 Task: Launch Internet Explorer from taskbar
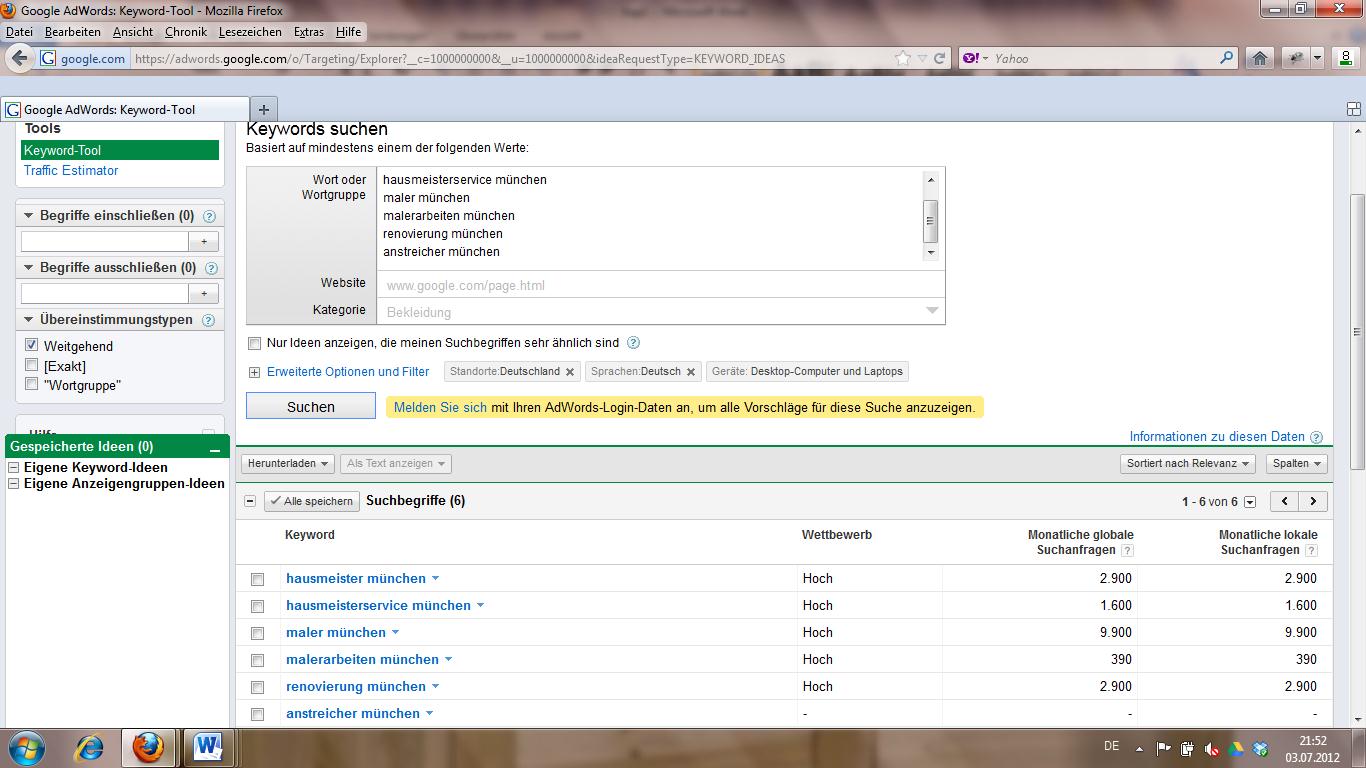[90, 747]
